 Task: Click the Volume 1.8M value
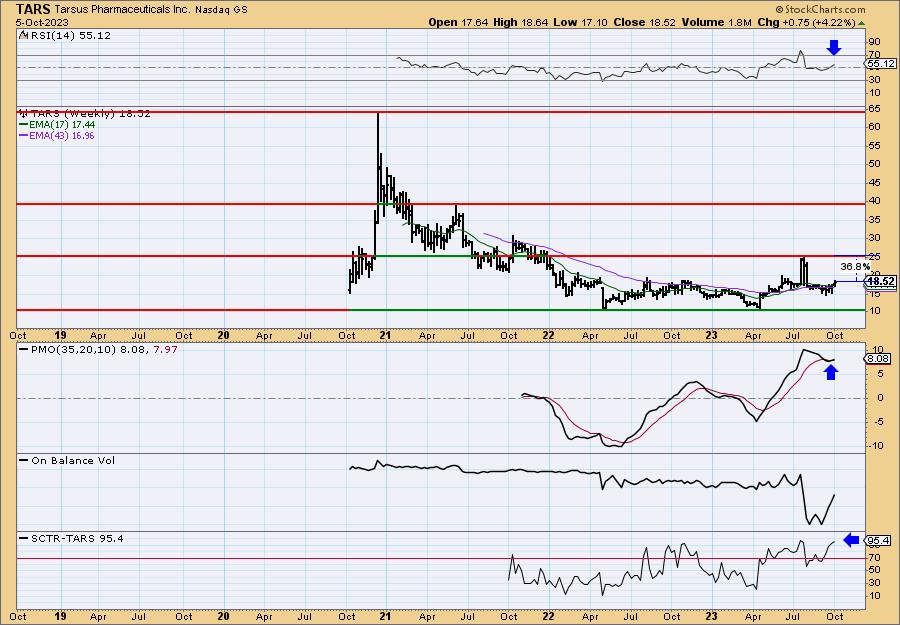click(716, 22)
